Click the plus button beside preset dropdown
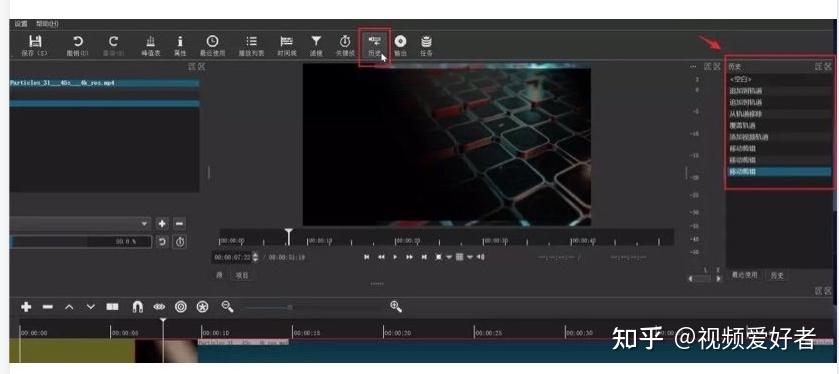 (x=162, y=224)
